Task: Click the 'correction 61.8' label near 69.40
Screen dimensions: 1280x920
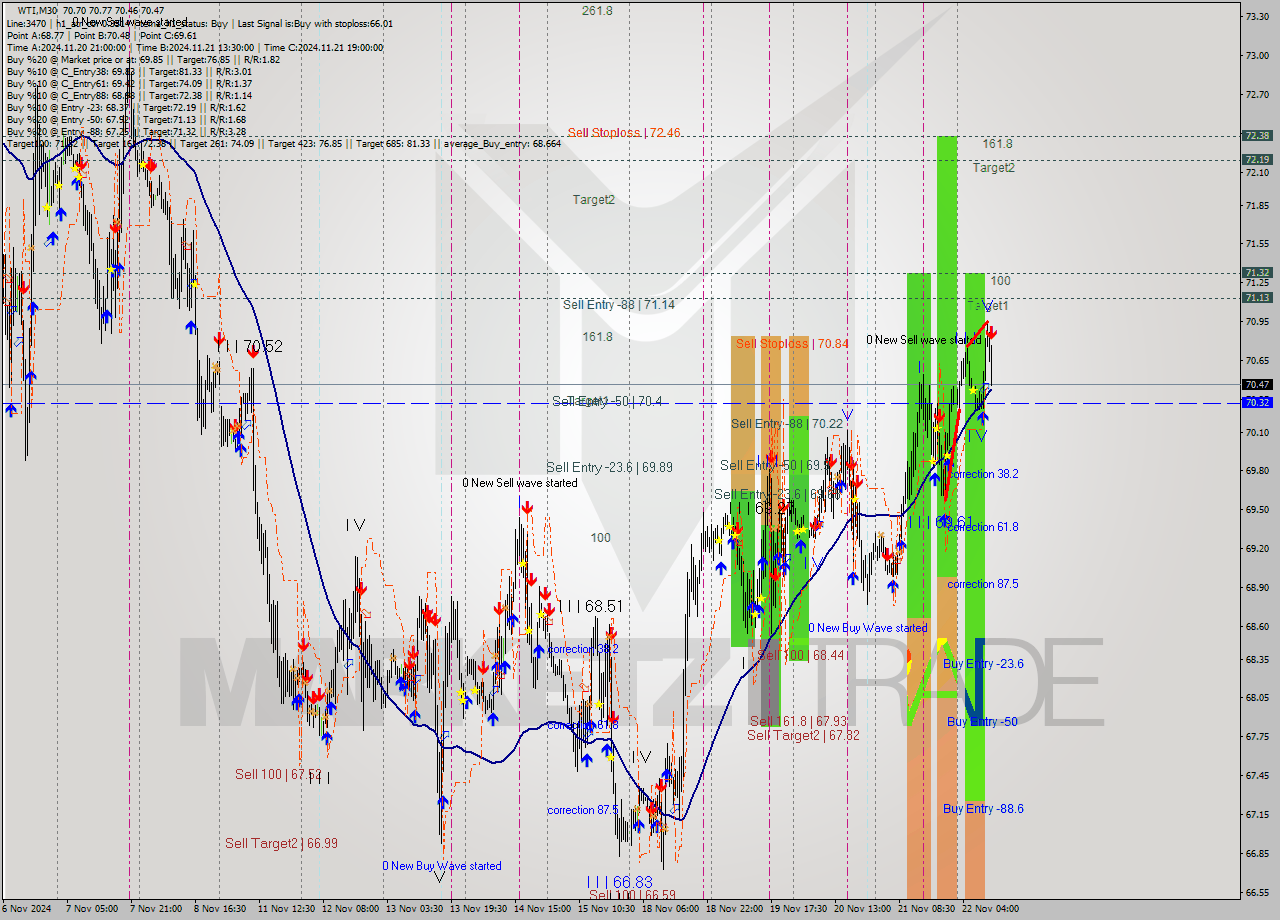Action: pyautogui.click(x=983, y=527)
